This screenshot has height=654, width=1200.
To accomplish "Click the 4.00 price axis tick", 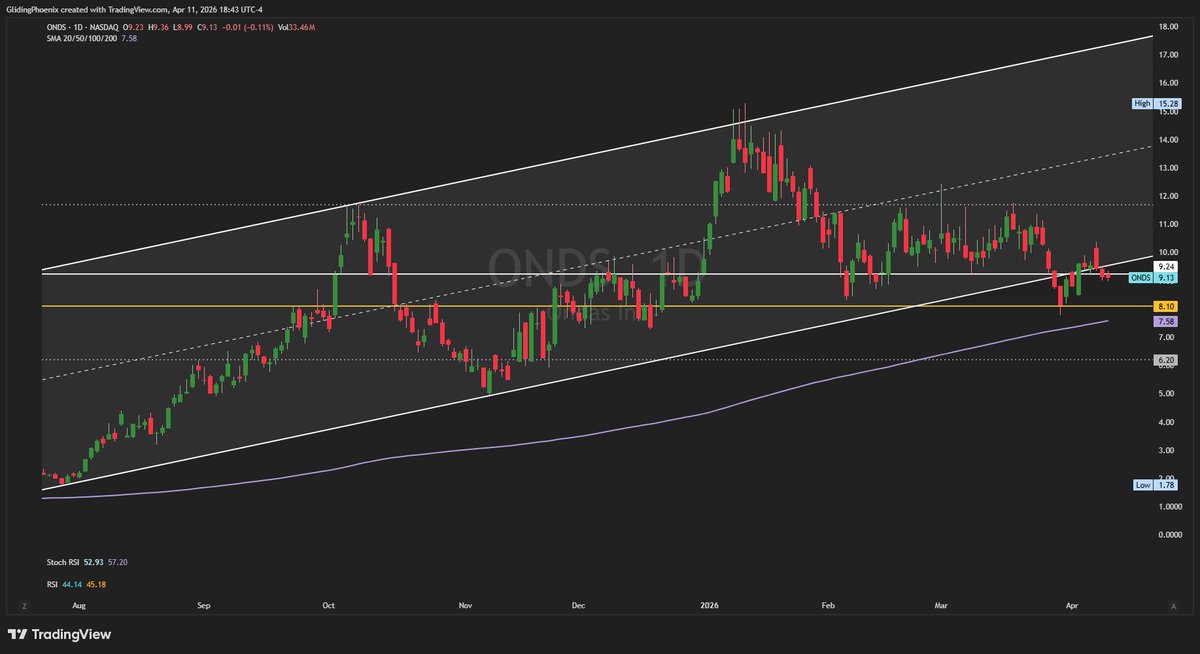I will [x=1166, y=422].
